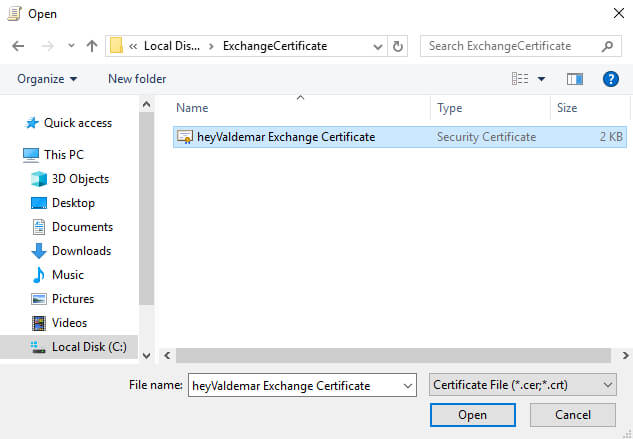Refresh the ExchangeCertificate folder
Viewport: 633px width, 439px height.
(x=398, y=46)
